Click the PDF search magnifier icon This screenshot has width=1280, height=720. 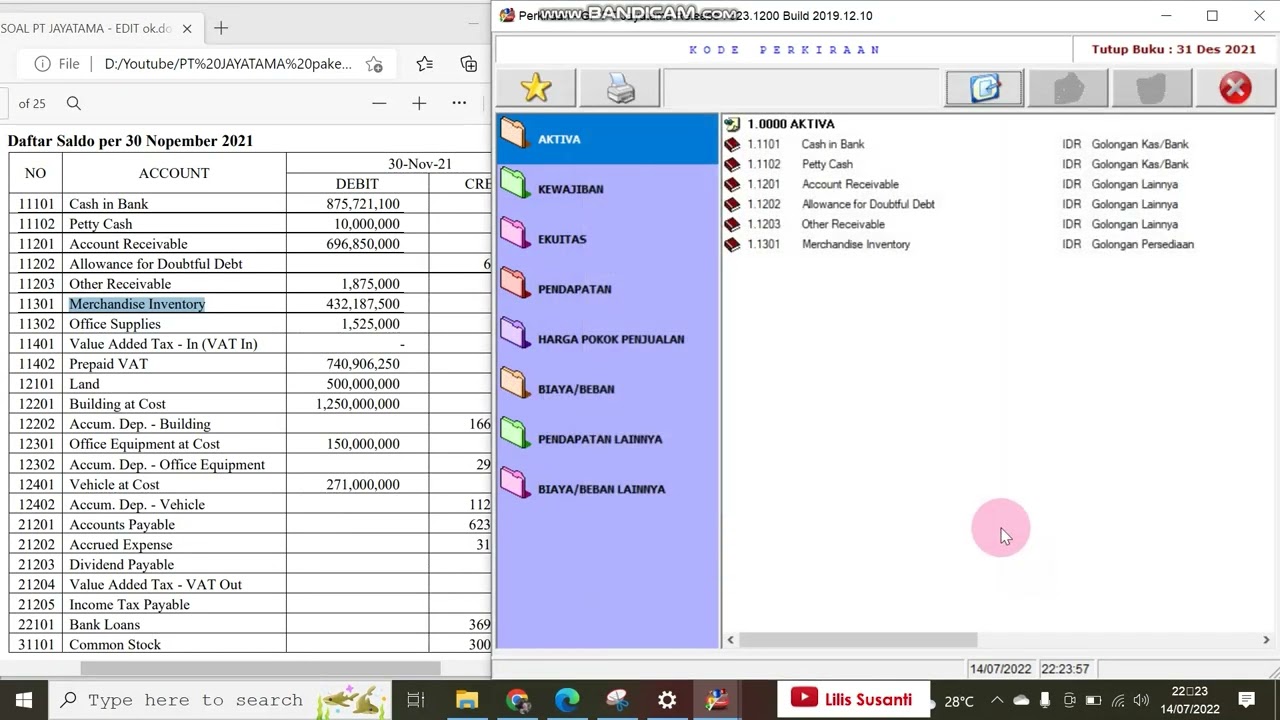(x=74, y=103)
